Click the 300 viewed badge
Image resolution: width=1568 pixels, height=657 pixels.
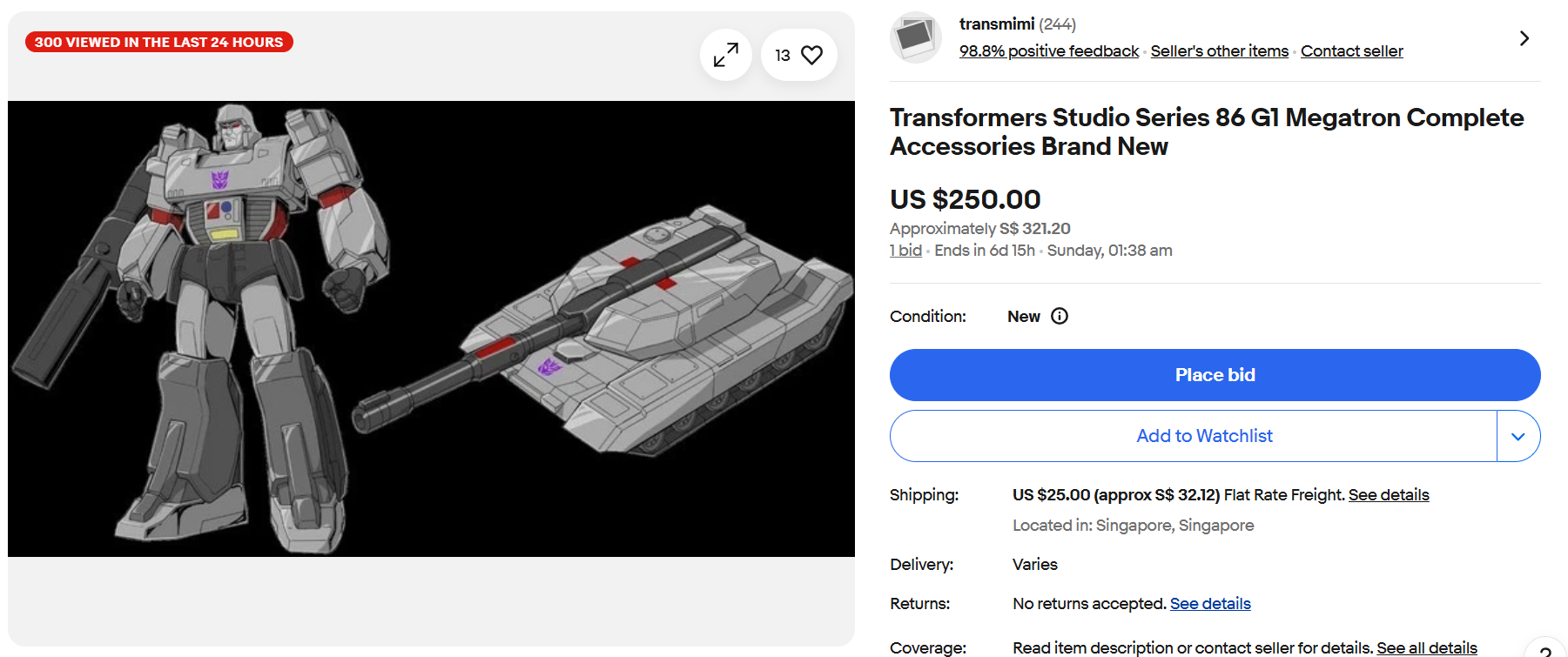tap(159, 42)
